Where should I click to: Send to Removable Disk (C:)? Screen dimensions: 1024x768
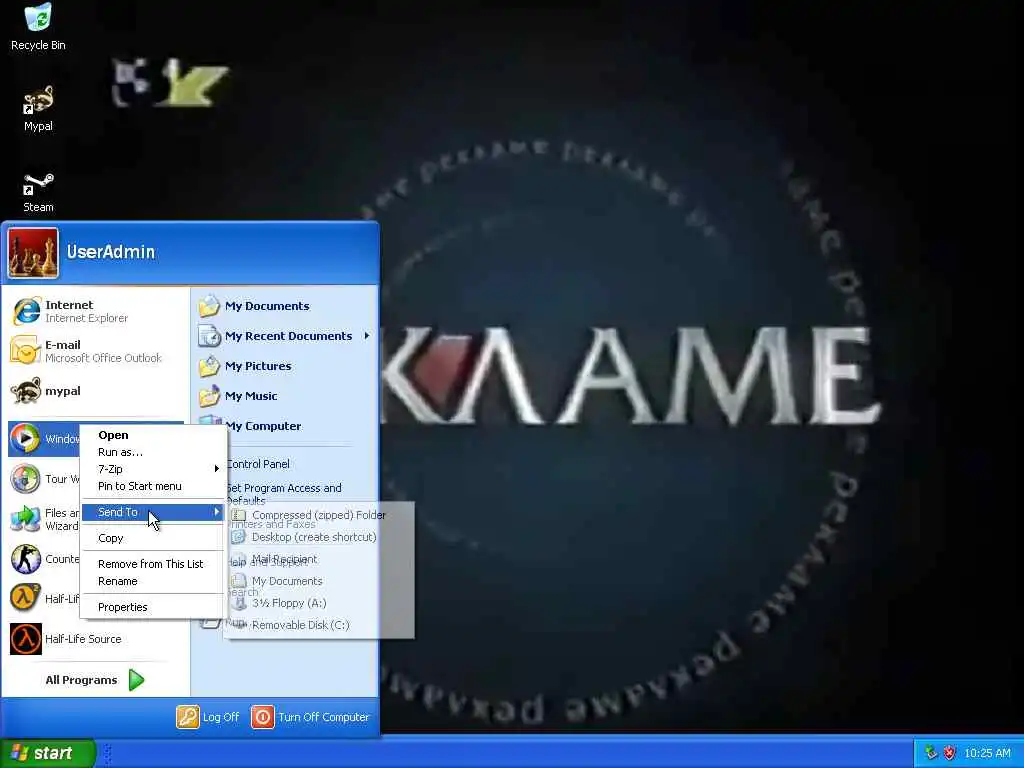coord(319,625)
